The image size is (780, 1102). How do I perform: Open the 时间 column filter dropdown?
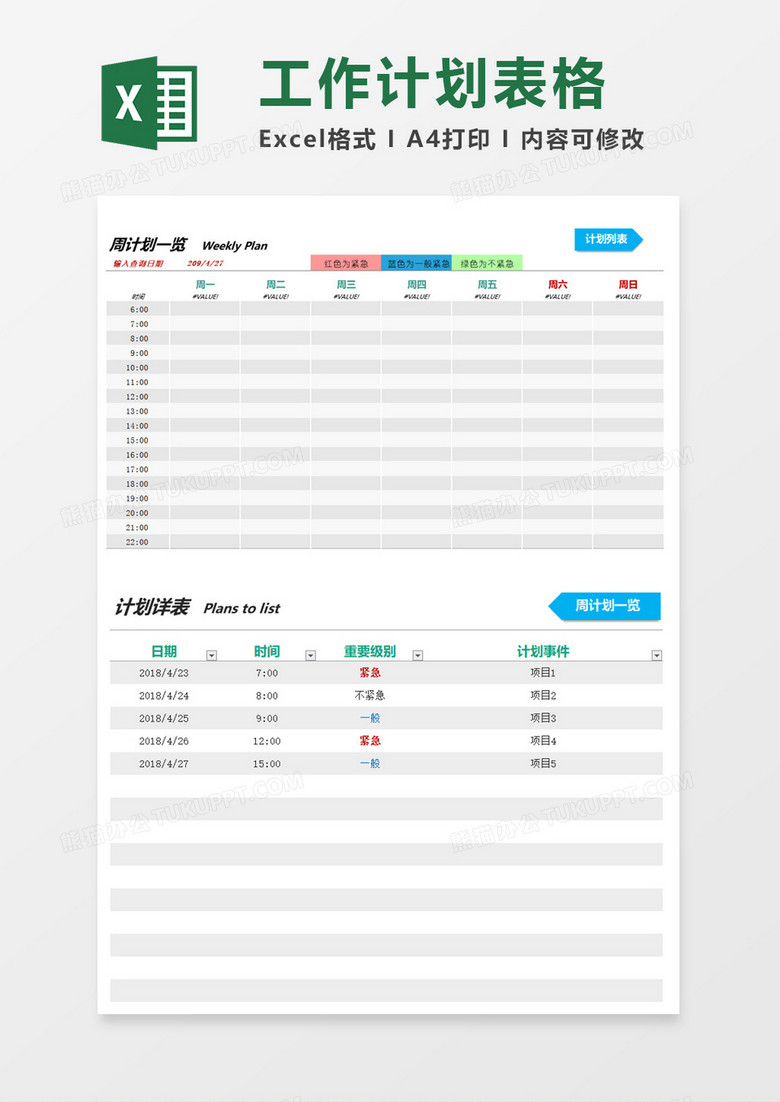point(310,656)
